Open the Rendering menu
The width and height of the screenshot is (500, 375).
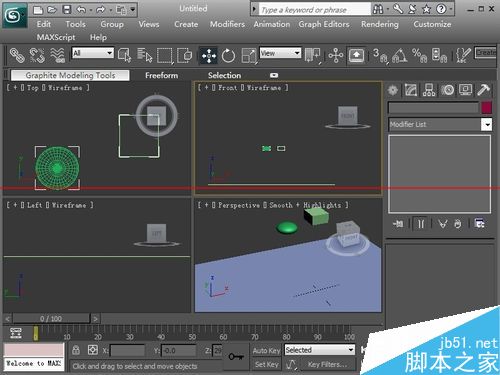click(380, 24)
